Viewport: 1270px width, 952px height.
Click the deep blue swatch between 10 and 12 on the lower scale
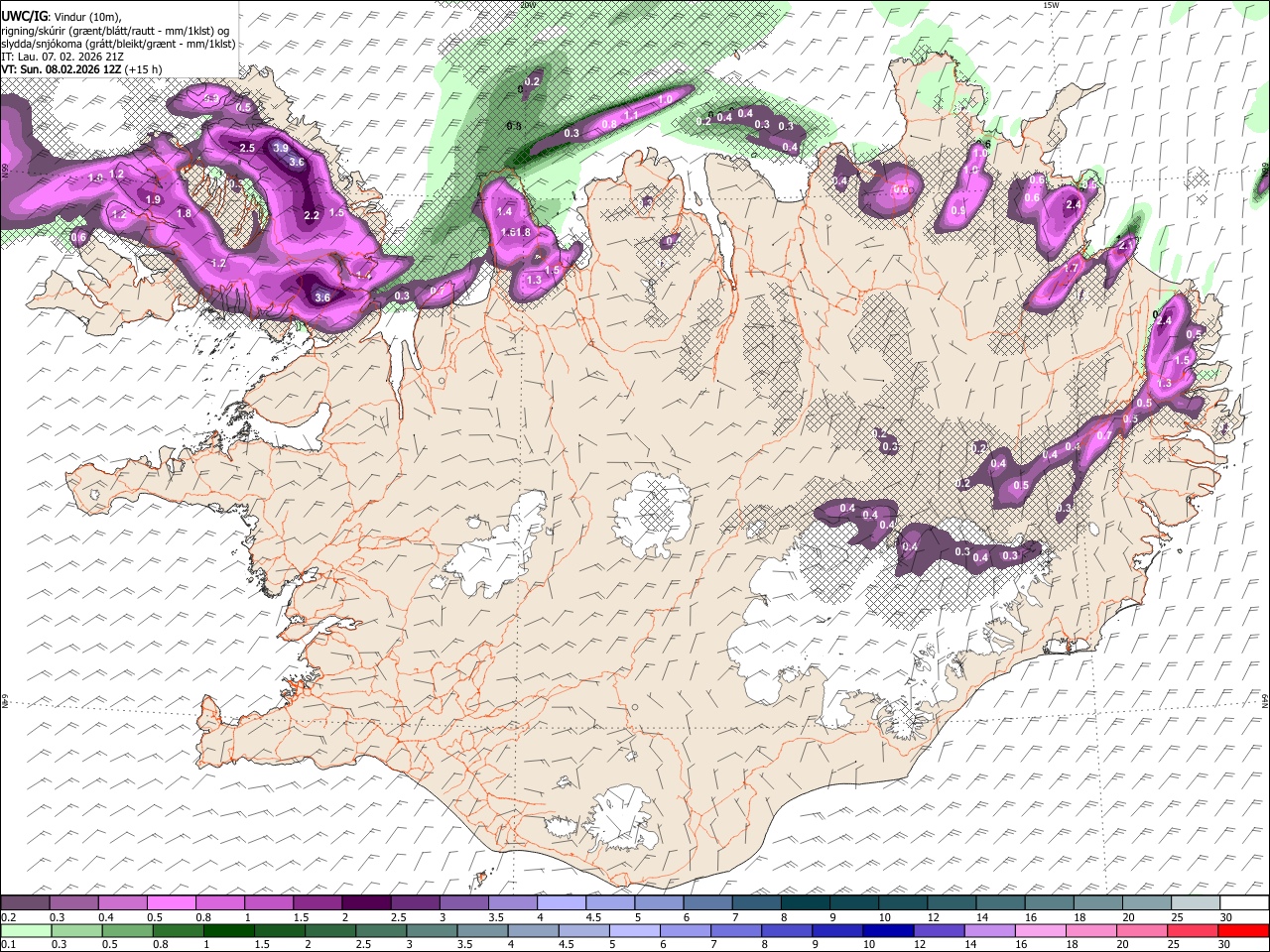click(x=888, y=930)
